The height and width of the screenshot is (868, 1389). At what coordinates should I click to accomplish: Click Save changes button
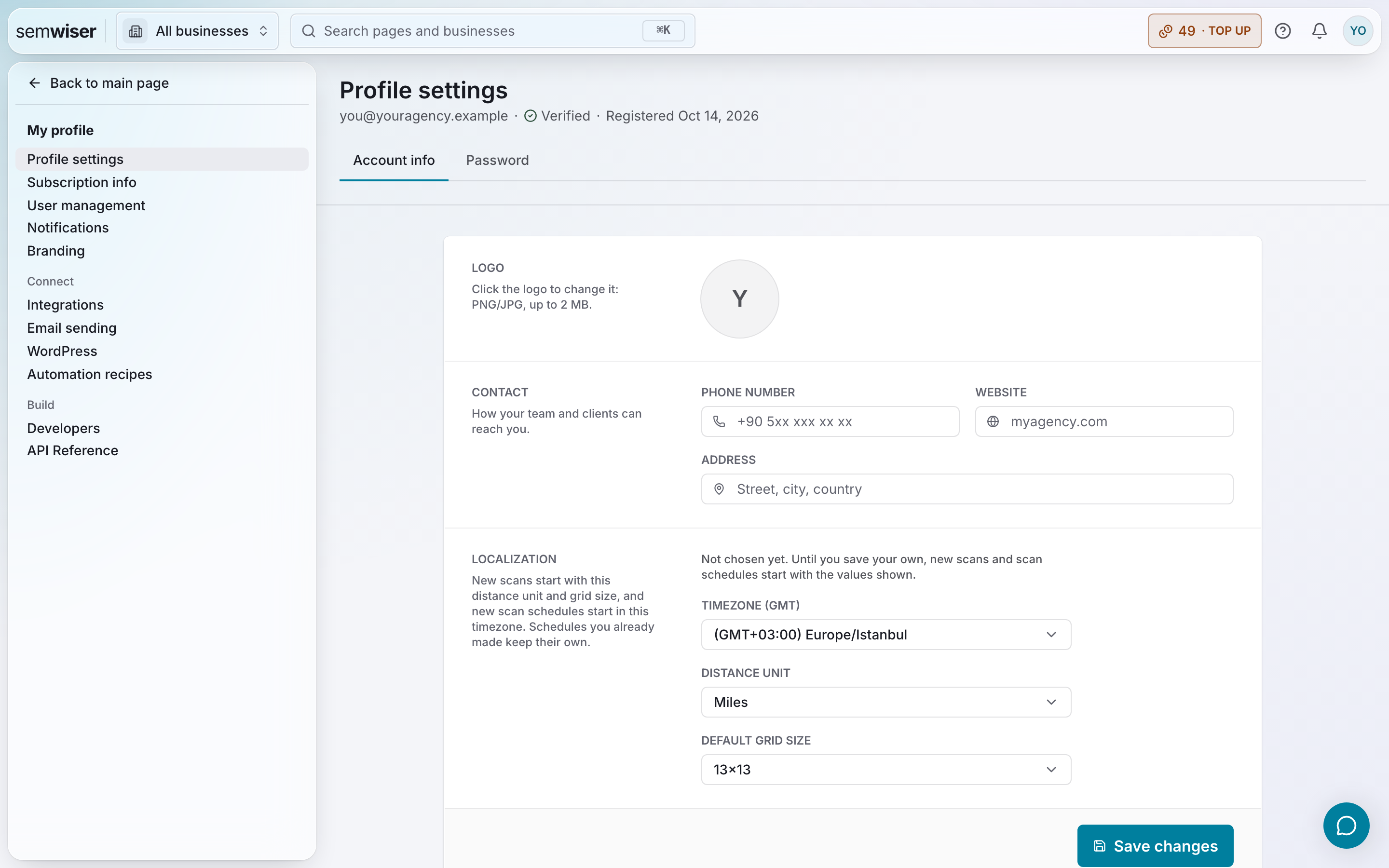[1155, 846]
